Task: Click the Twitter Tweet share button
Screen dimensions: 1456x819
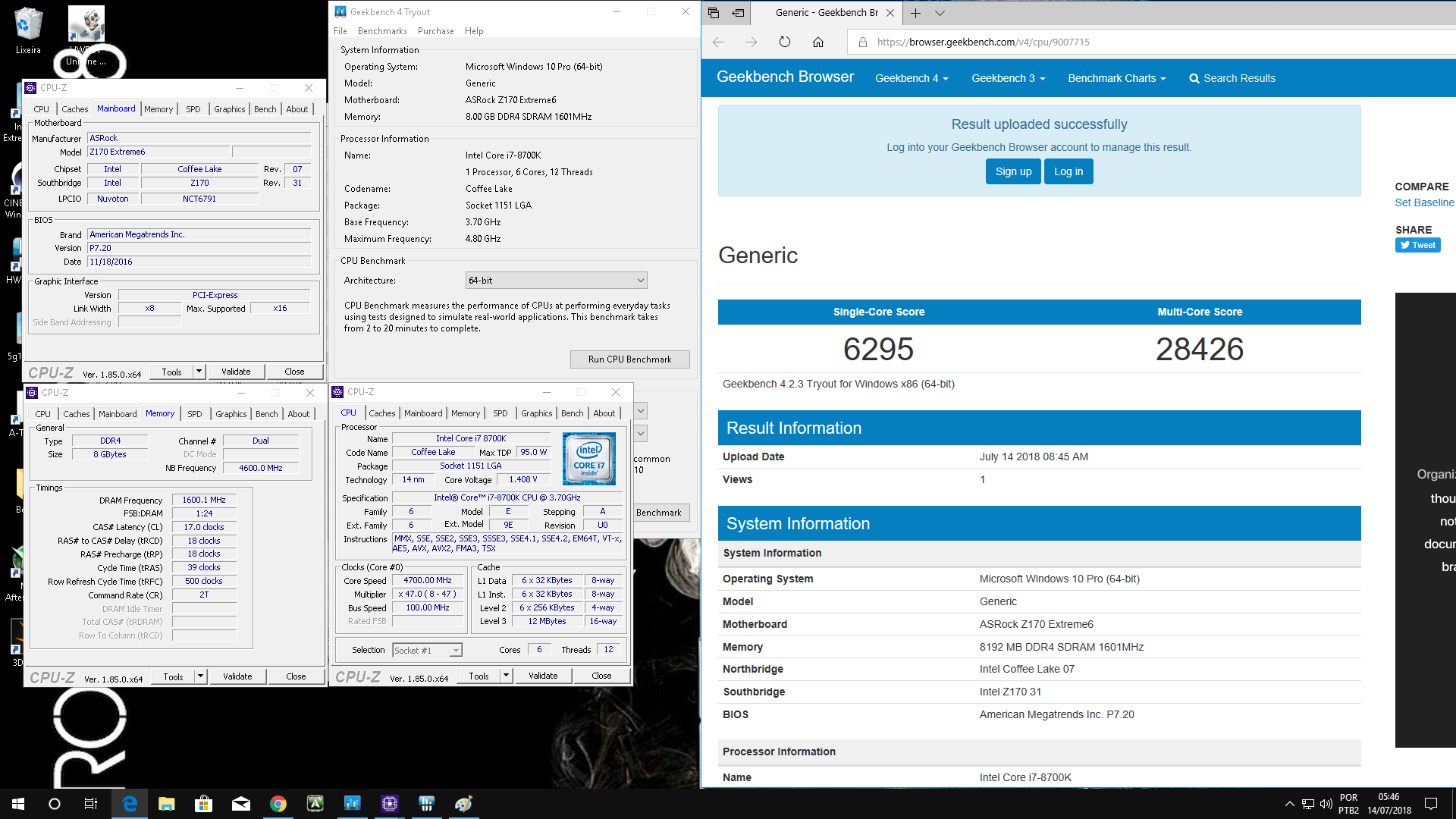Action: [x=1417, y=245]
